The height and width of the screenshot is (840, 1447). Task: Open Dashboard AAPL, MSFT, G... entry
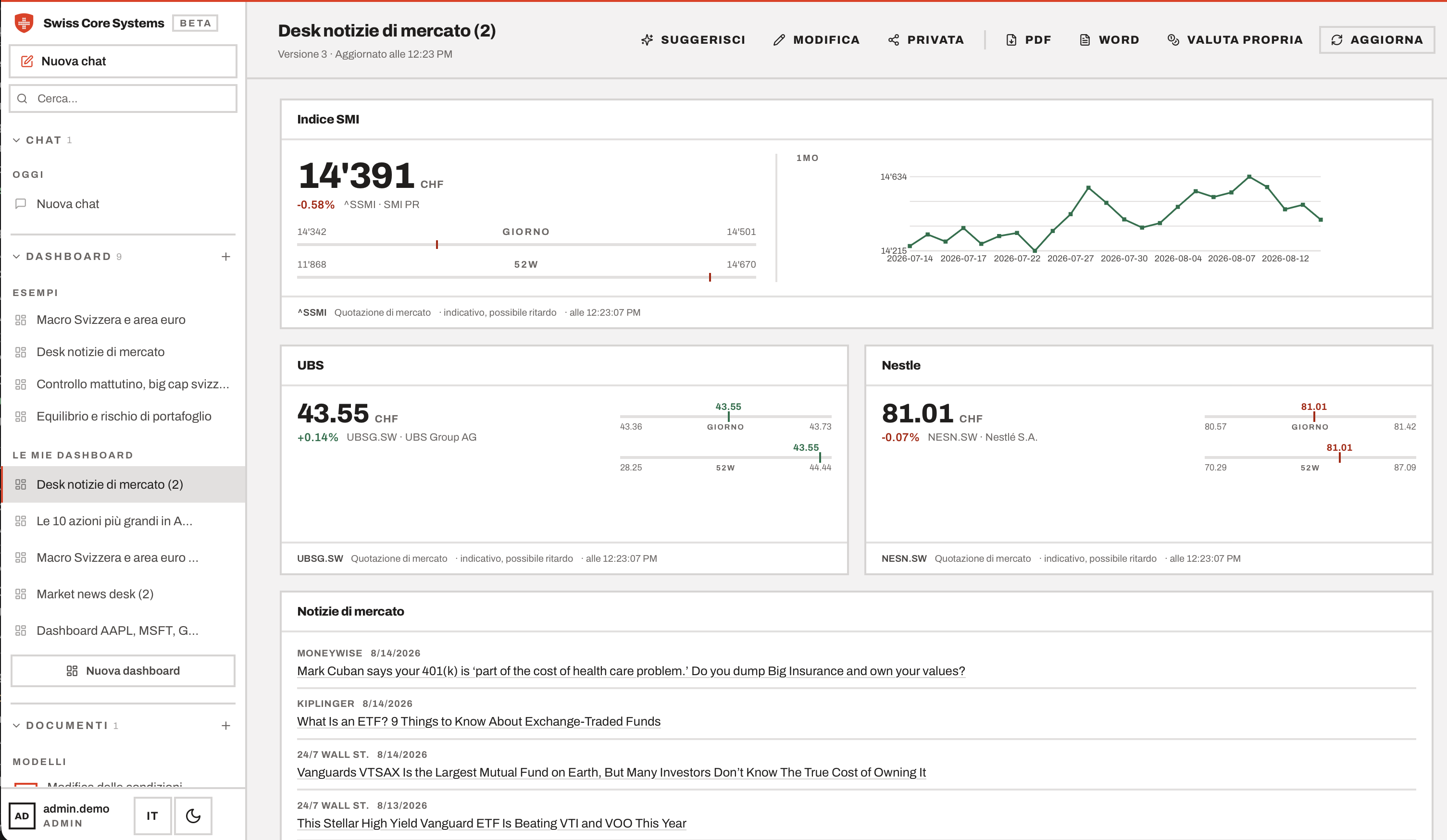tap(123, 630)
